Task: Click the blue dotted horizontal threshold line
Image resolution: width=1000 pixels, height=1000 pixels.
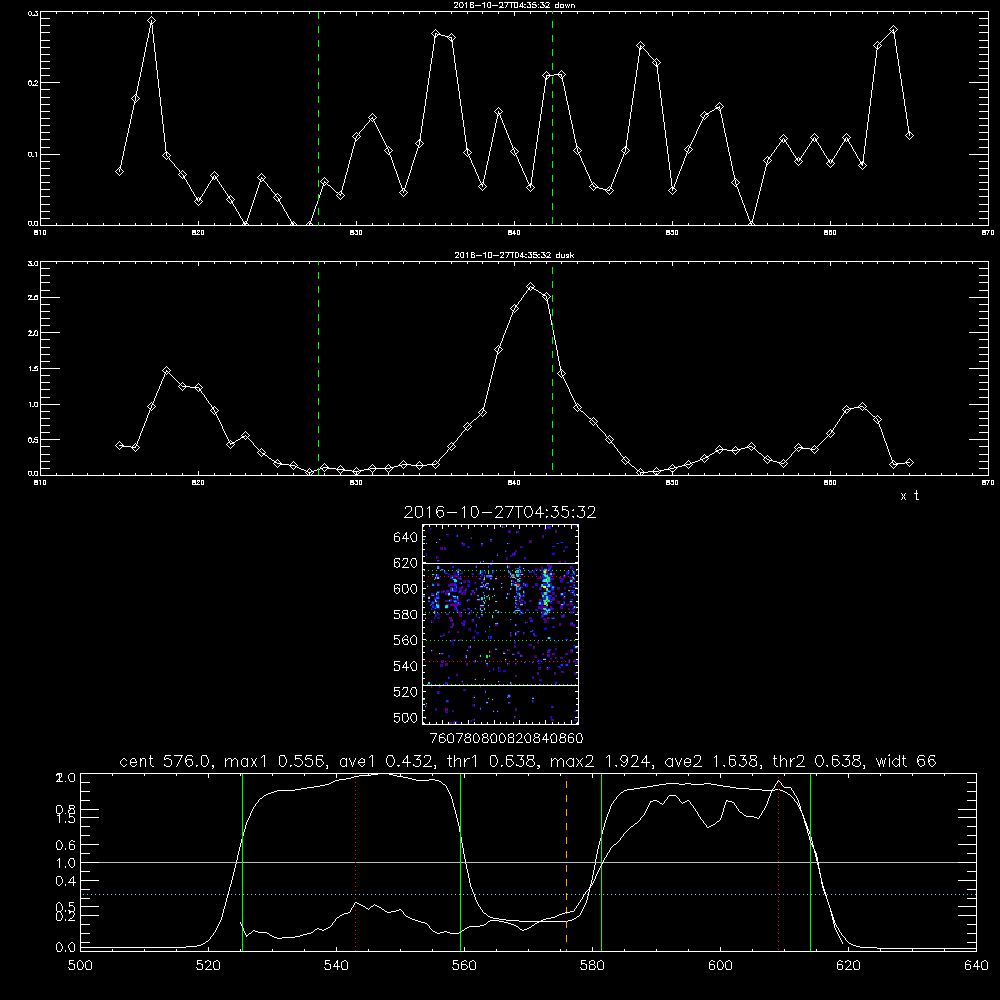Action: point(528,895)
